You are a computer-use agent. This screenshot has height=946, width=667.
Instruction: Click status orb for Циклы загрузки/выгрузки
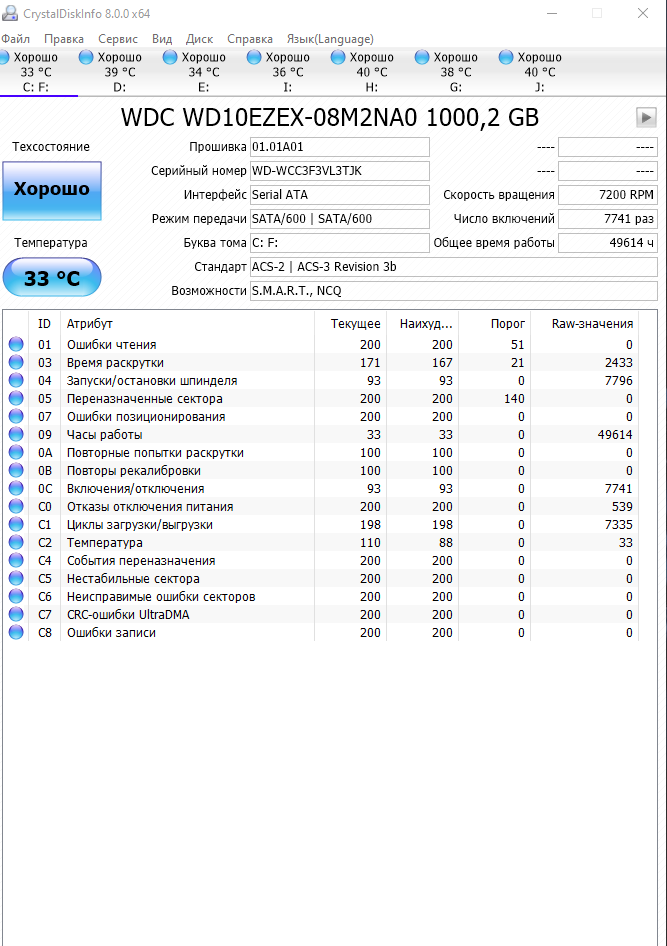pyautogui.click(x=16, y=524)
